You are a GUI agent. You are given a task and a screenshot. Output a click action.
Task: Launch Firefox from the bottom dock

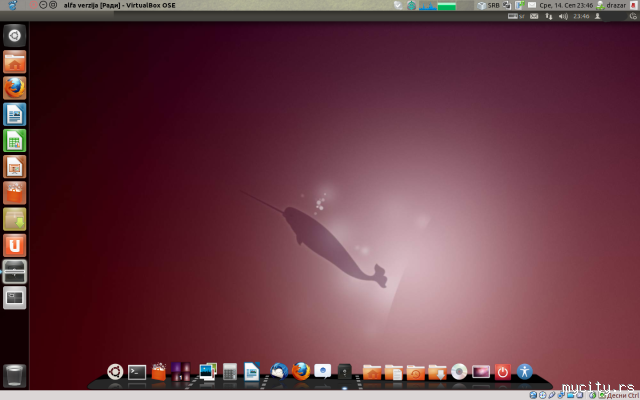click(x=301, y=372)
